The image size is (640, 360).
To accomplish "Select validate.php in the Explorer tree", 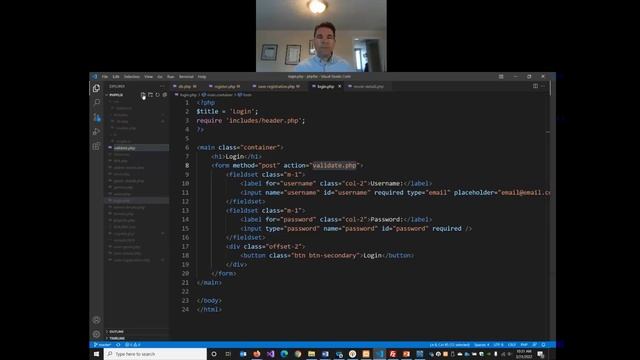I will click(x=137, y=148).
